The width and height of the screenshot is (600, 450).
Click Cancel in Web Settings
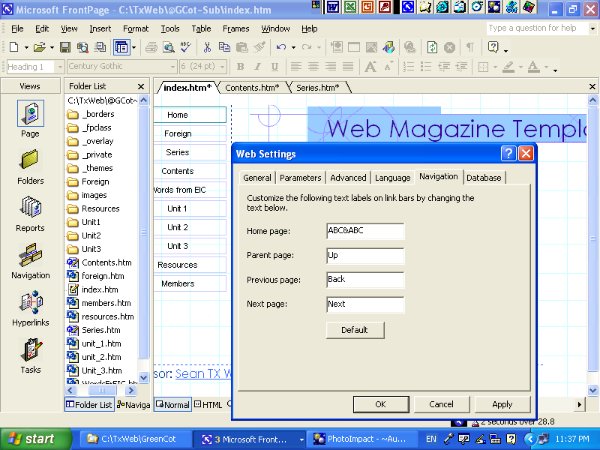(x=441, y=404)
